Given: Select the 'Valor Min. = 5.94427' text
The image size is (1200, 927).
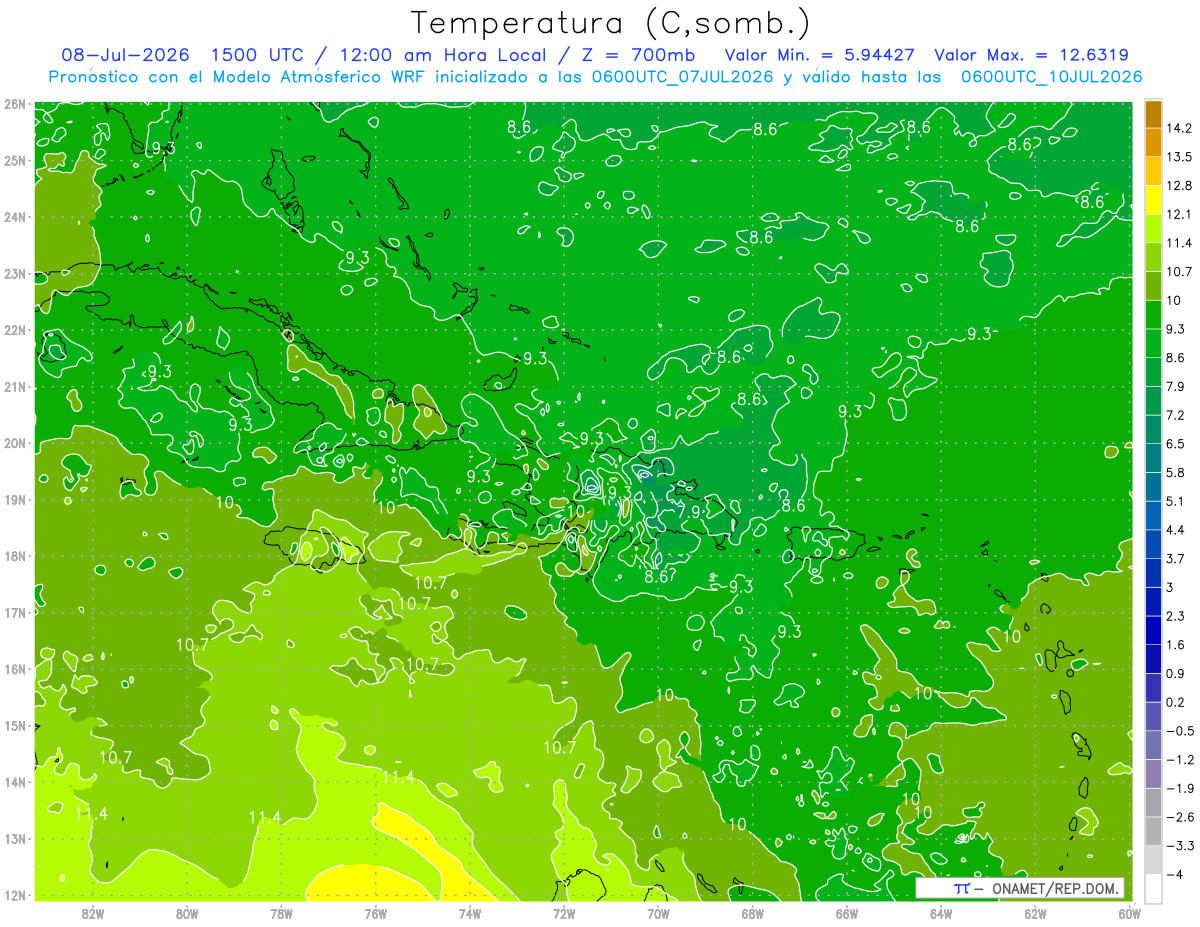Looking at the screenshot, I should [x=819, y=55].
